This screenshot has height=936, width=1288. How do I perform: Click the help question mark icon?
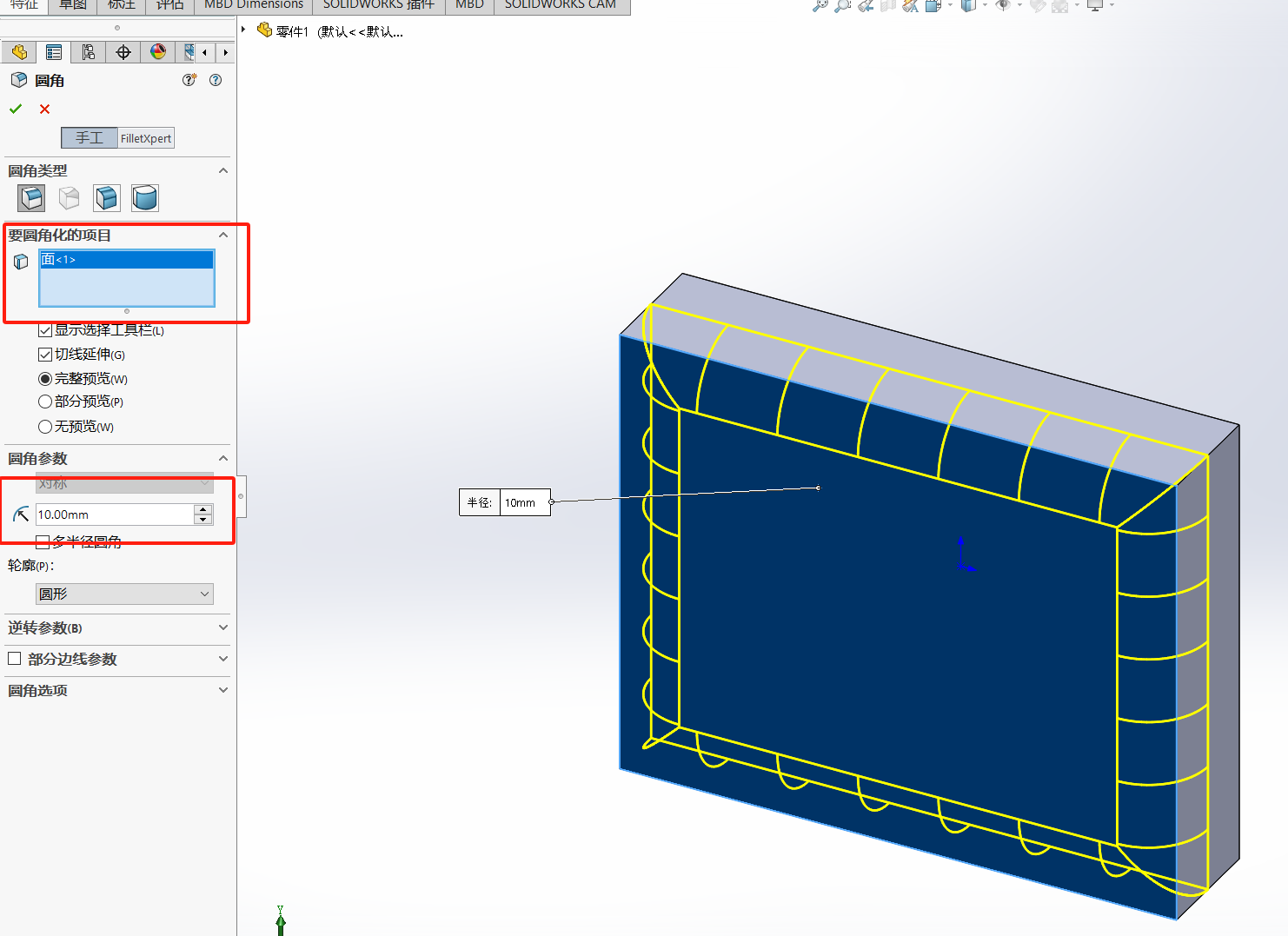coord(215,80)
